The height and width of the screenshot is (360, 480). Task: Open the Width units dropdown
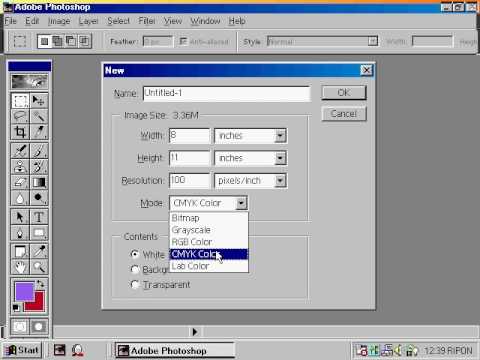[x=280, y=136]
